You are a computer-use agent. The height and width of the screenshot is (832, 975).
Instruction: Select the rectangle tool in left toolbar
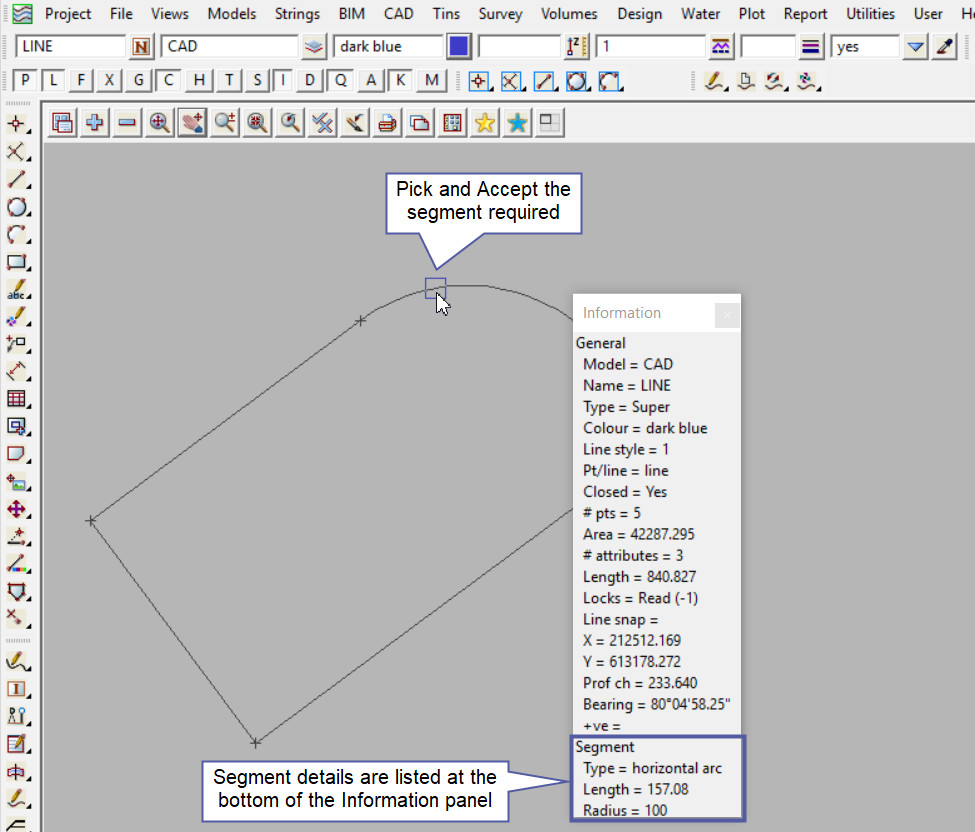pos(16,263)
